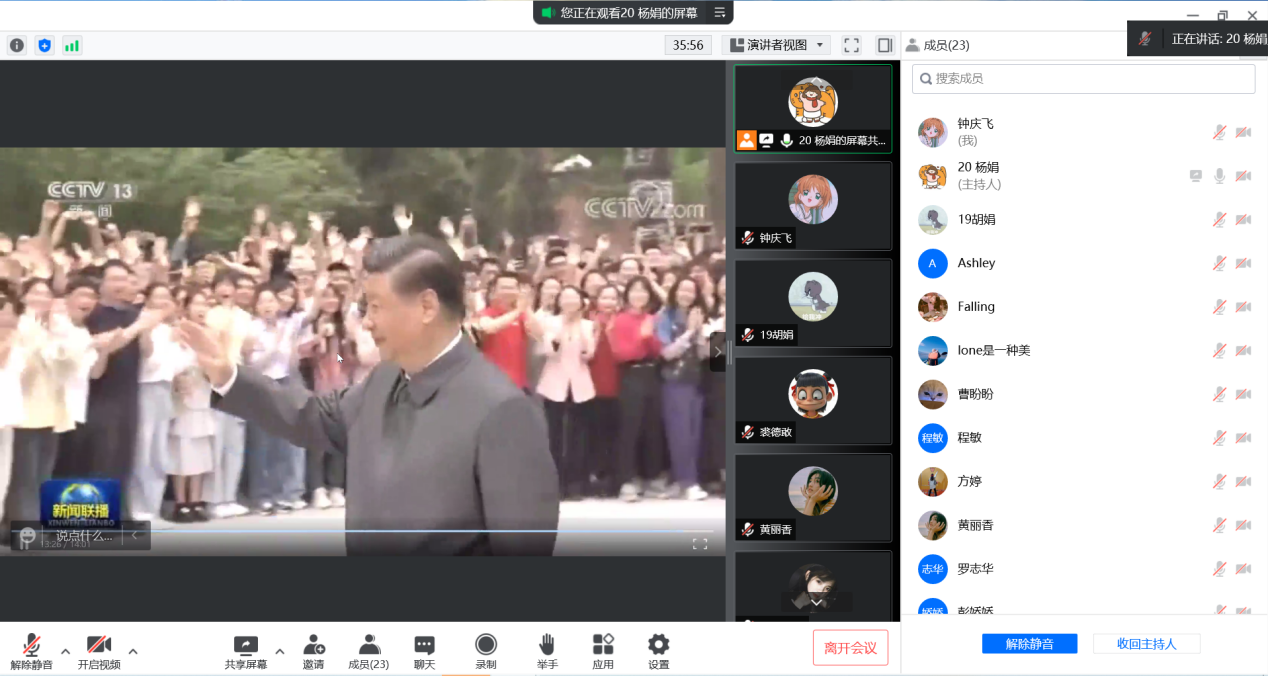This screenshot has height=676, width=1268.
Task: Select the 钟庆飞 video thumbnail
Action: point(813,206)
